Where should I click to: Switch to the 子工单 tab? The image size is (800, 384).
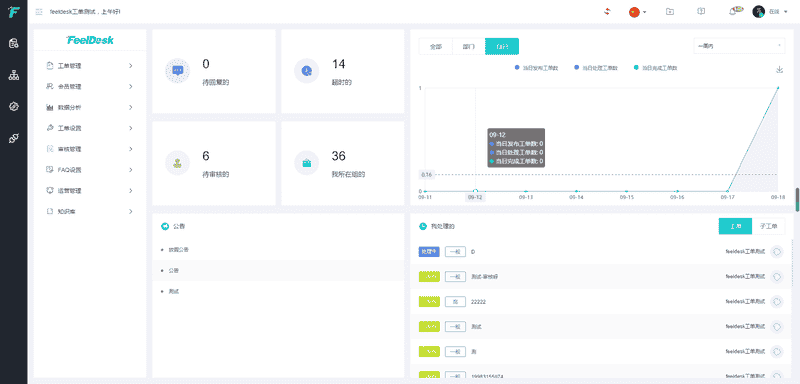[768, 226]
